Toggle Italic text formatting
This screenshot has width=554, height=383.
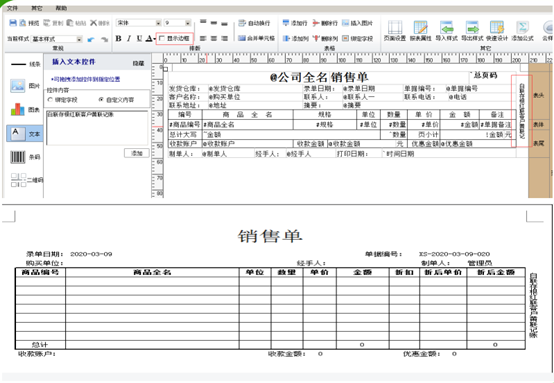129,38
